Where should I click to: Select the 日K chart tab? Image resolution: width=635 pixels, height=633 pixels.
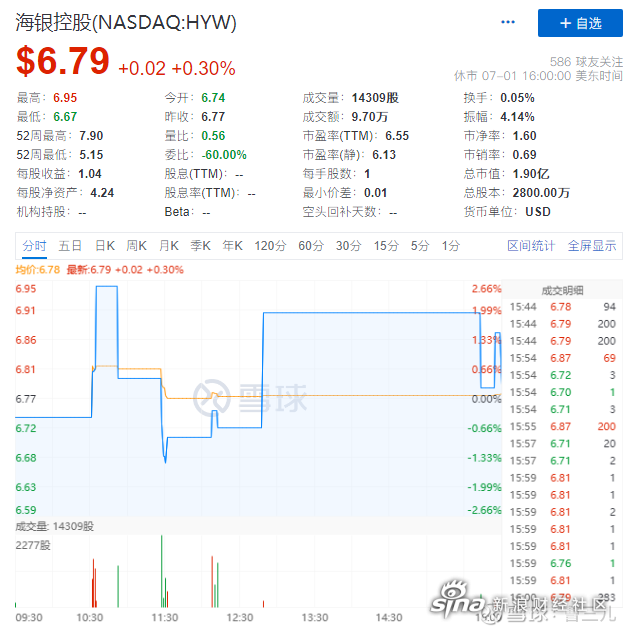(x=105, y=246)
